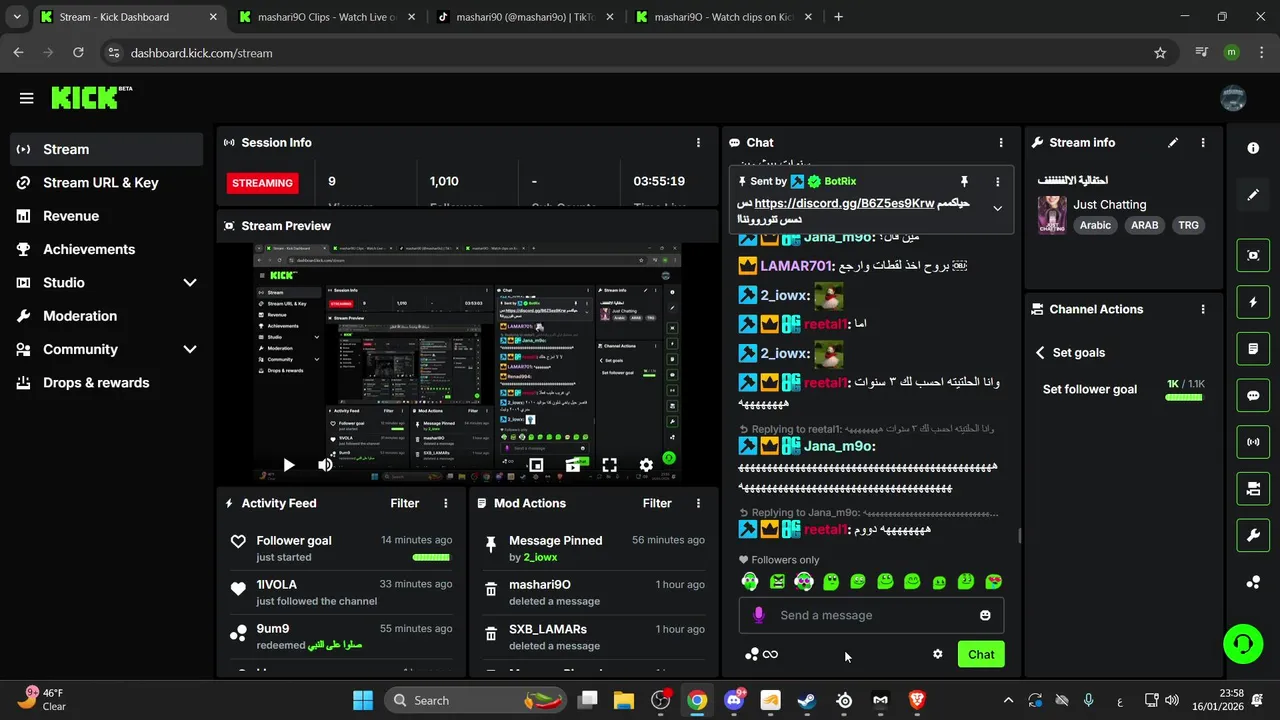Click the Send a message input
This screenshot has height=720, width=1280.
(870, 615)
